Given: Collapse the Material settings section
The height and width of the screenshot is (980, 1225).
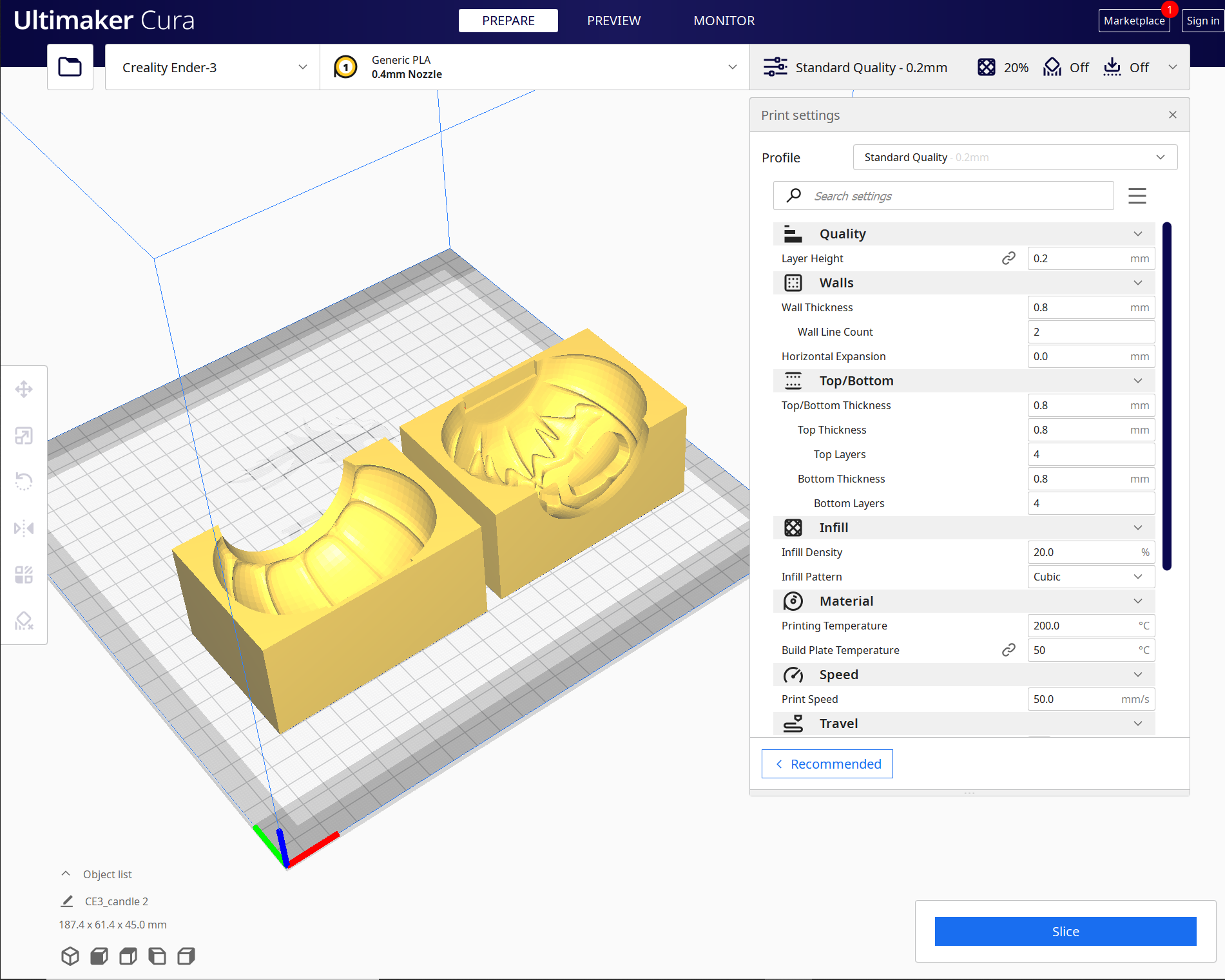Looking at the screenshot, I should 964,601.
